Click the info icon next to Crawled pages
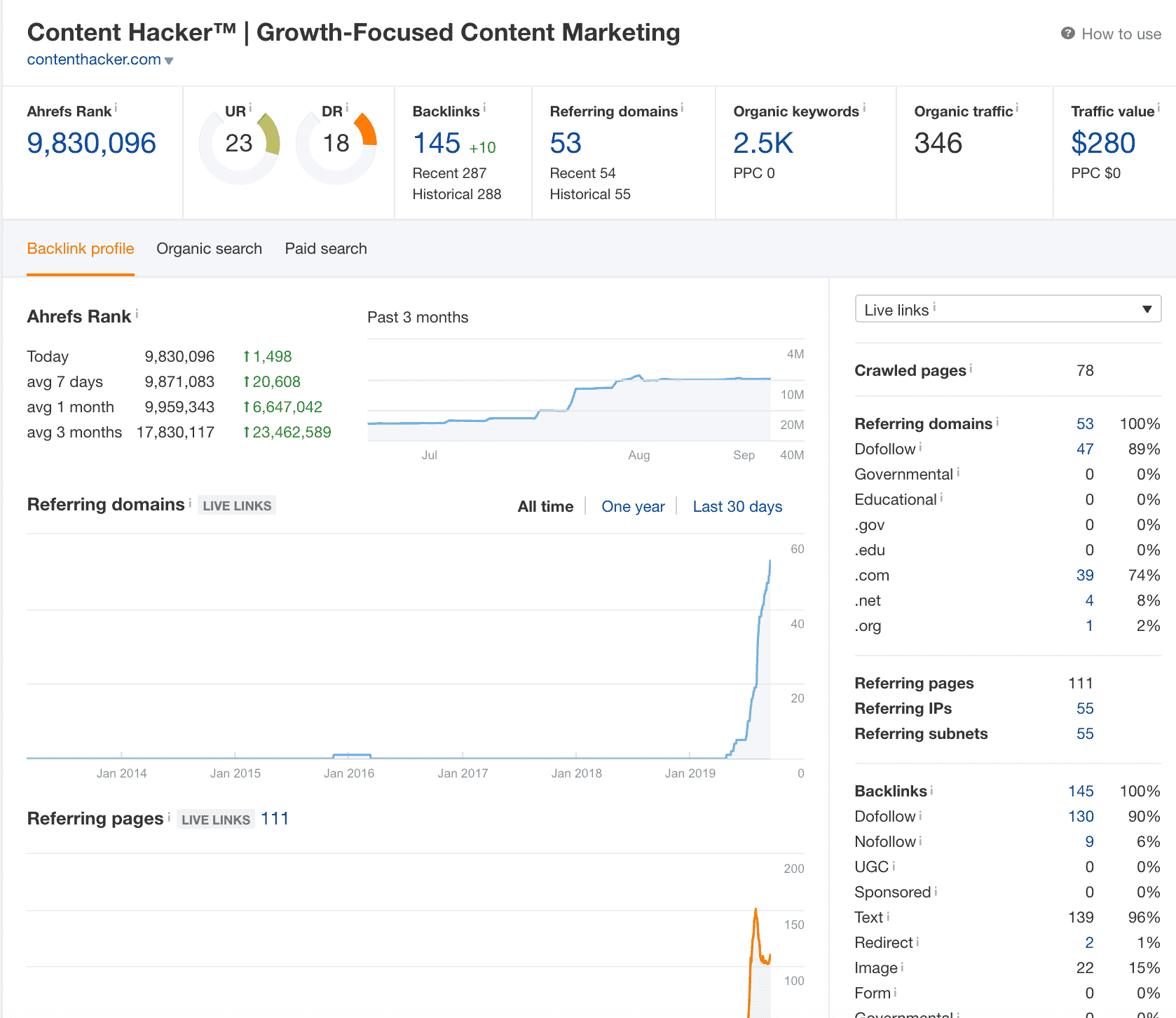1176x1018 pixels. pos(971,368)
